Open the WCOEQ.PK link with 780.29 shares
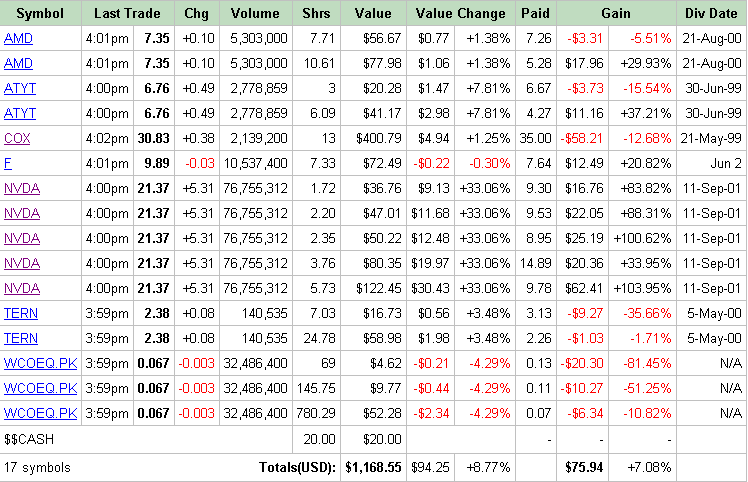 [x=41, y=413]
